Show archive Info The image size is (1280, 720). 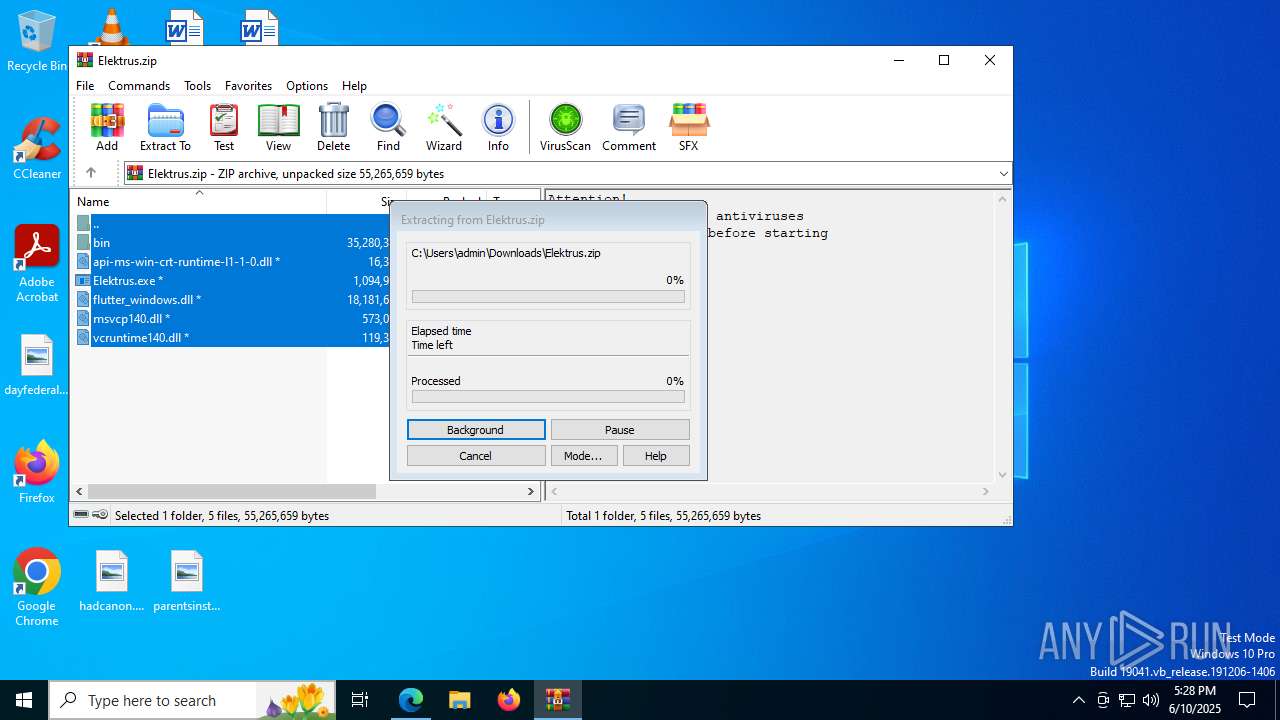498,127
